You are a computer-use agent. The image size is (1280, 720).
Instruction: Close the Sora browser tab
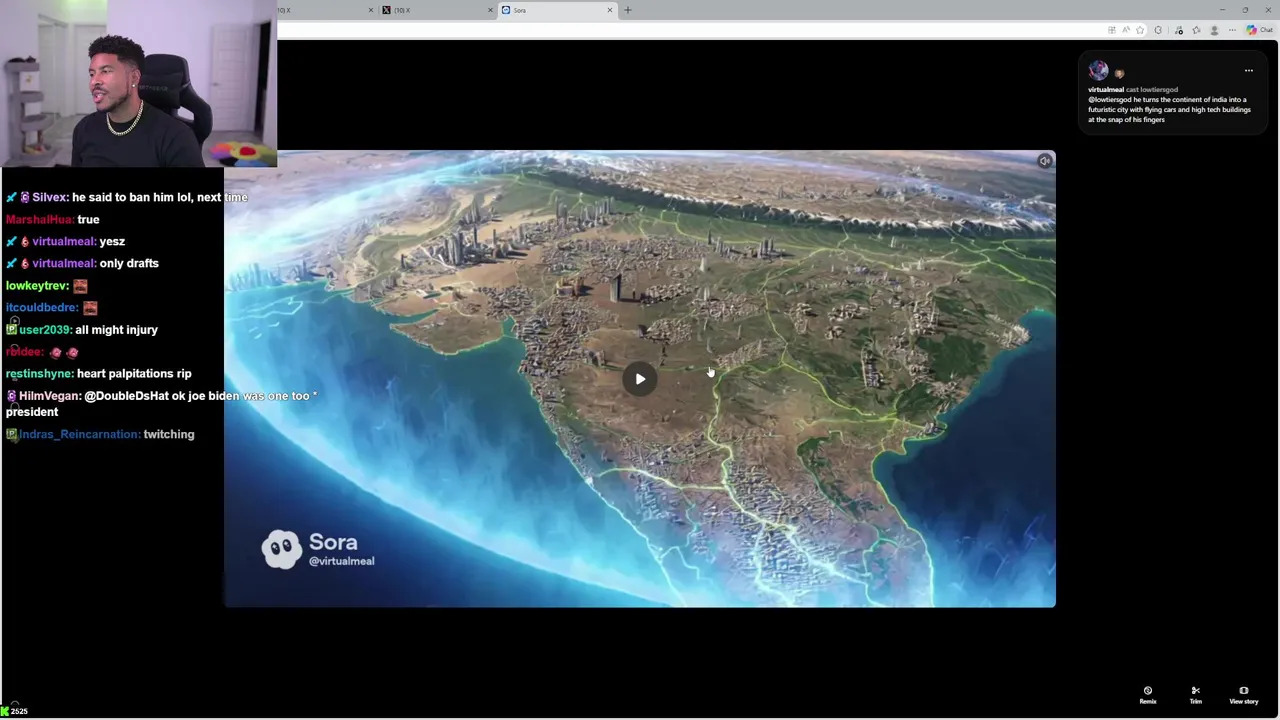click(609, 10)
